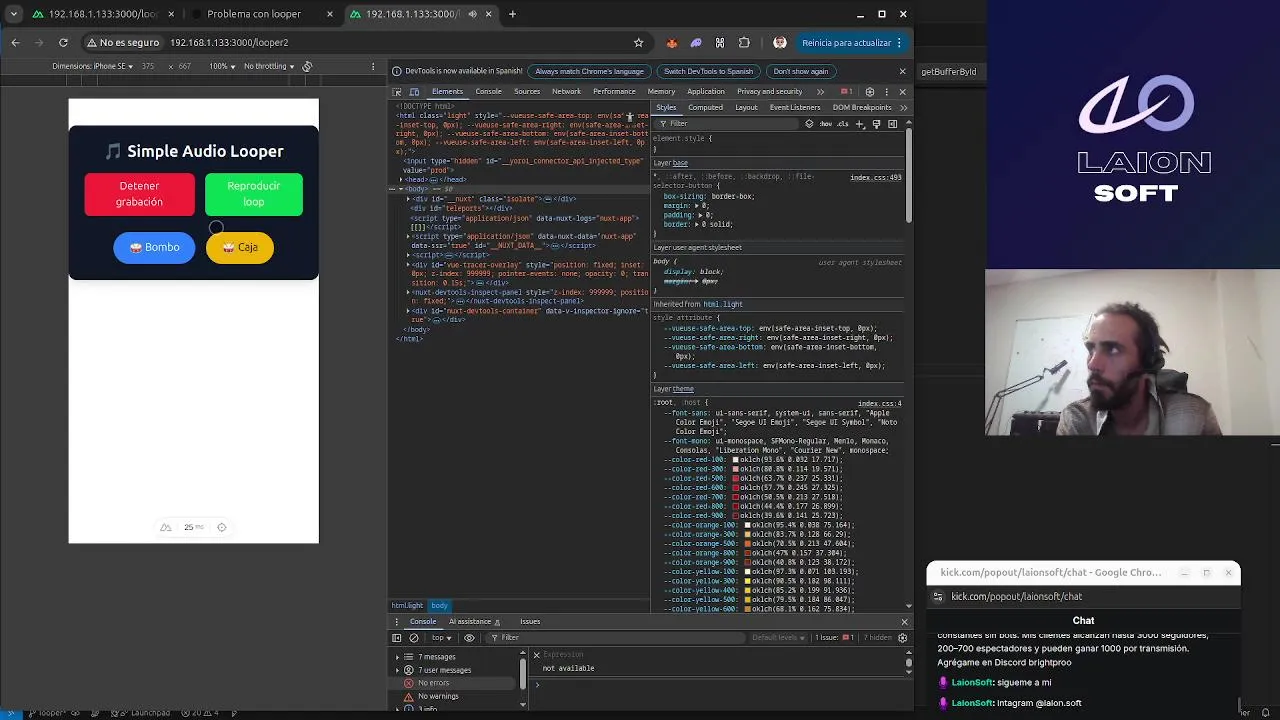Viewport: 1280px width, 720px height.
Task: Open the Dimensions iPhone SE dropdown
Action: click(91, 66)
